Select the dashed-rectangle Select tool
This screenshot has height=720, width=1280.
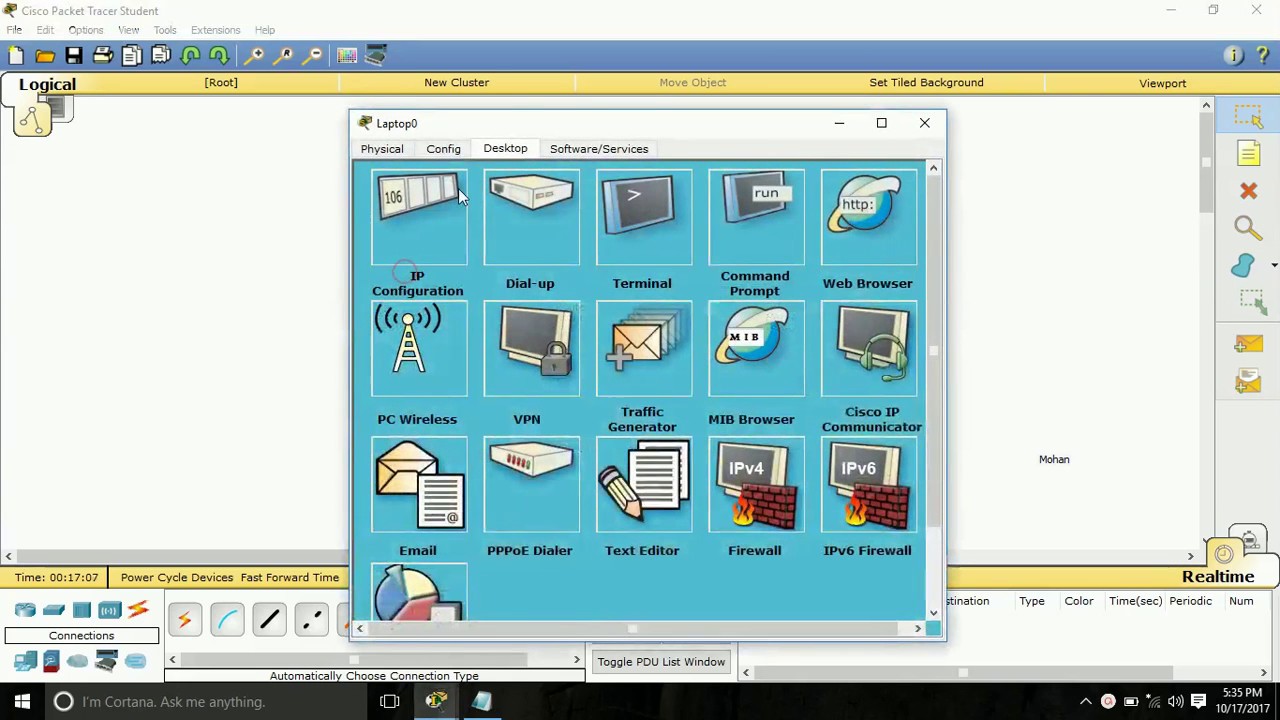click(x=1248, y=116)
